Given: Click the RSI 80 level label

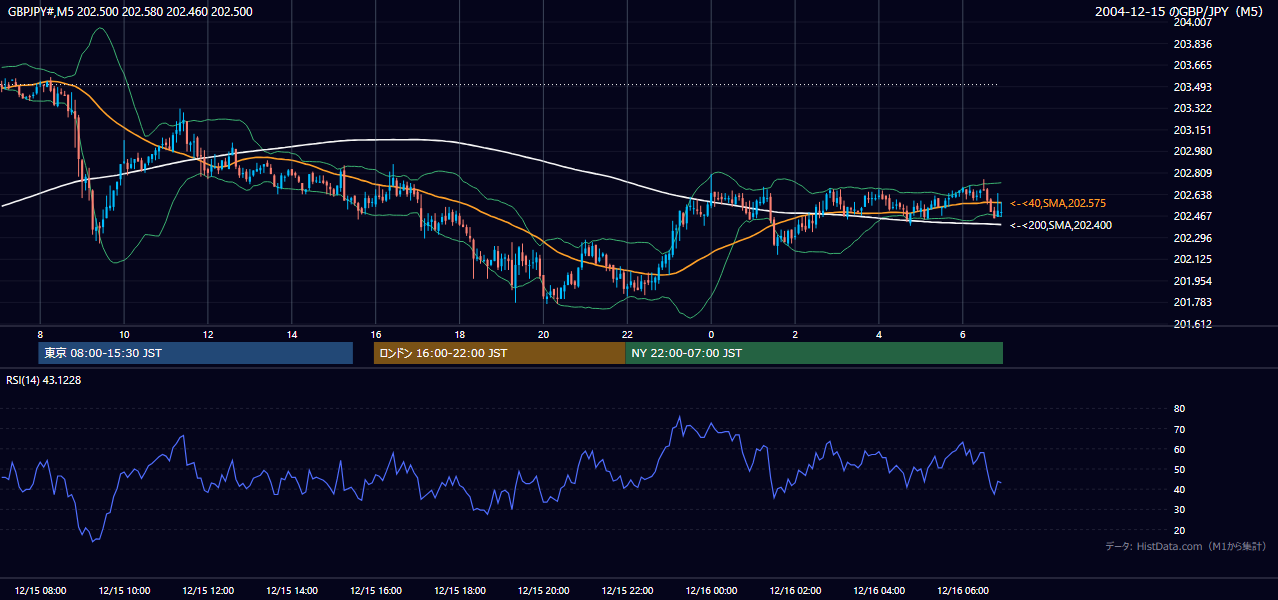Looking at the screenshot, I should (x=1179, y=409).
